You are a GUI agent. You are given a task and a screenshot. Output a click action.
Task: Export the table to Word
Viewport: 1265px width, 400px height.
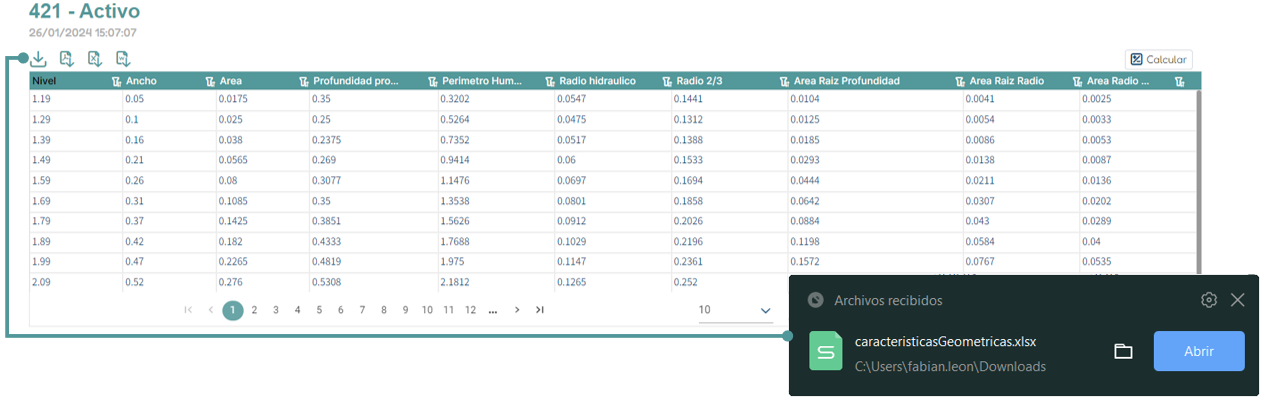point(123,59)
